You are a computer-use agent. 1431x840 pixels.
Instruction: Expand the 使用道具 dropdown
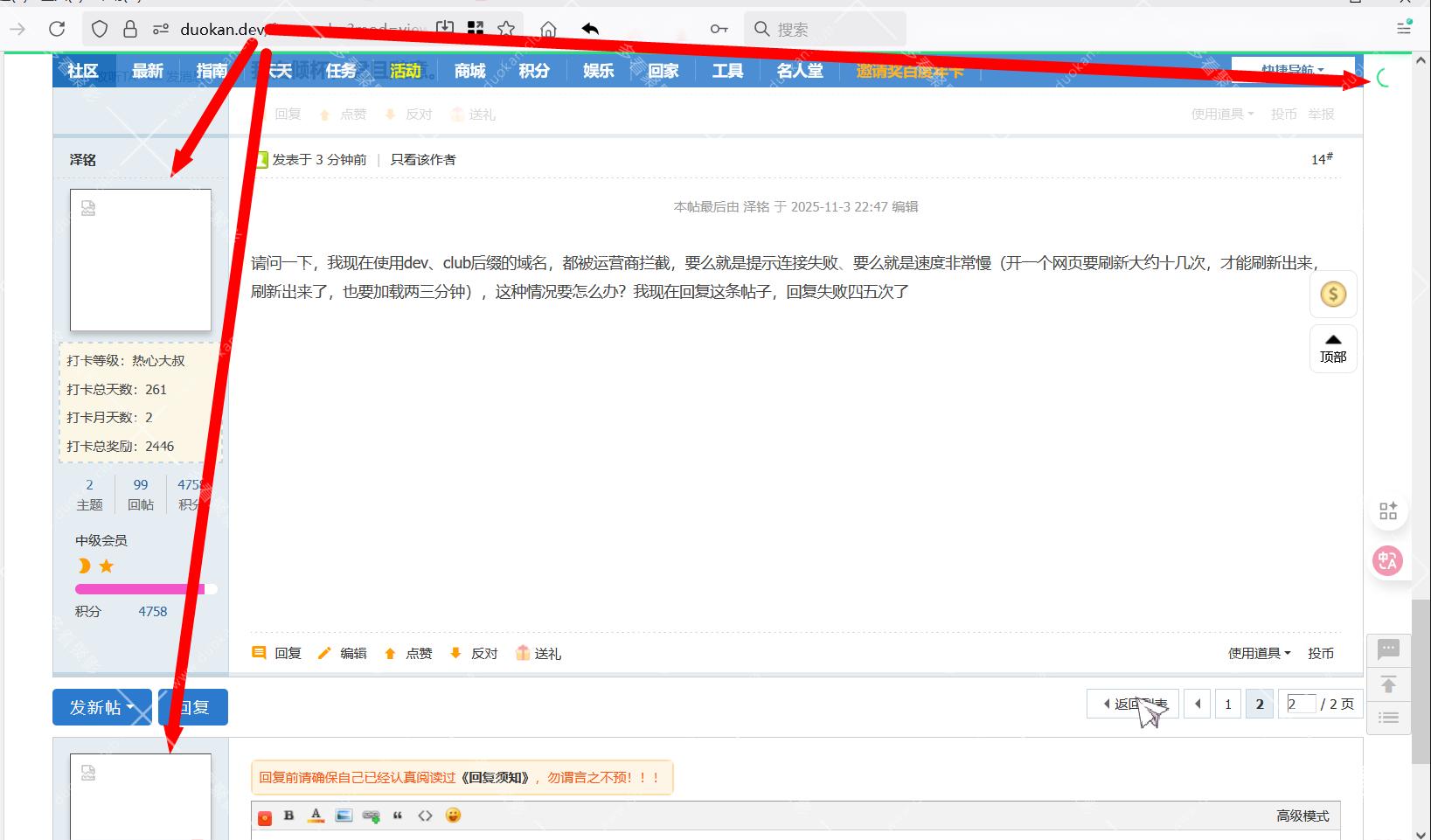coord(1256,653)
